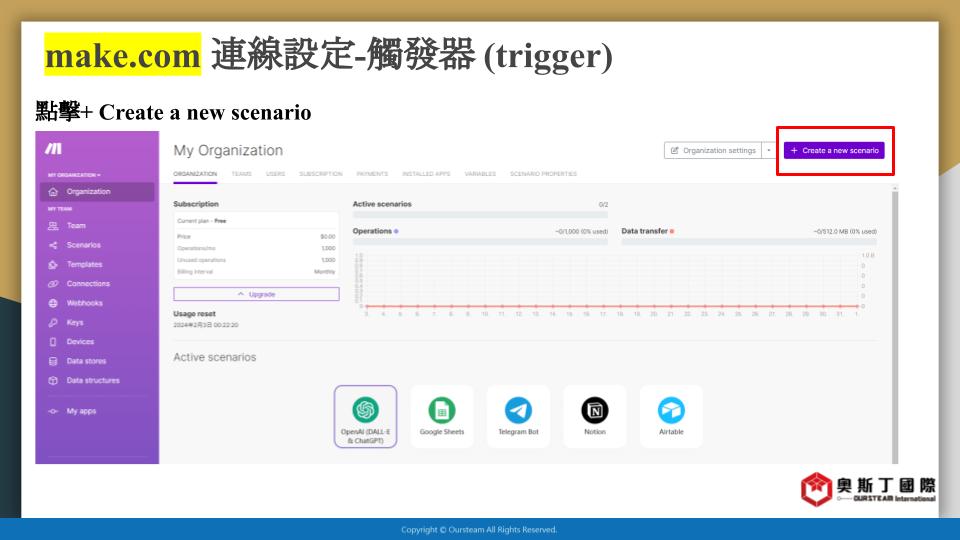This screenshot has height=540, width=960.
Task: Click the 'Usage reset' label
Action: click(194, 314)
